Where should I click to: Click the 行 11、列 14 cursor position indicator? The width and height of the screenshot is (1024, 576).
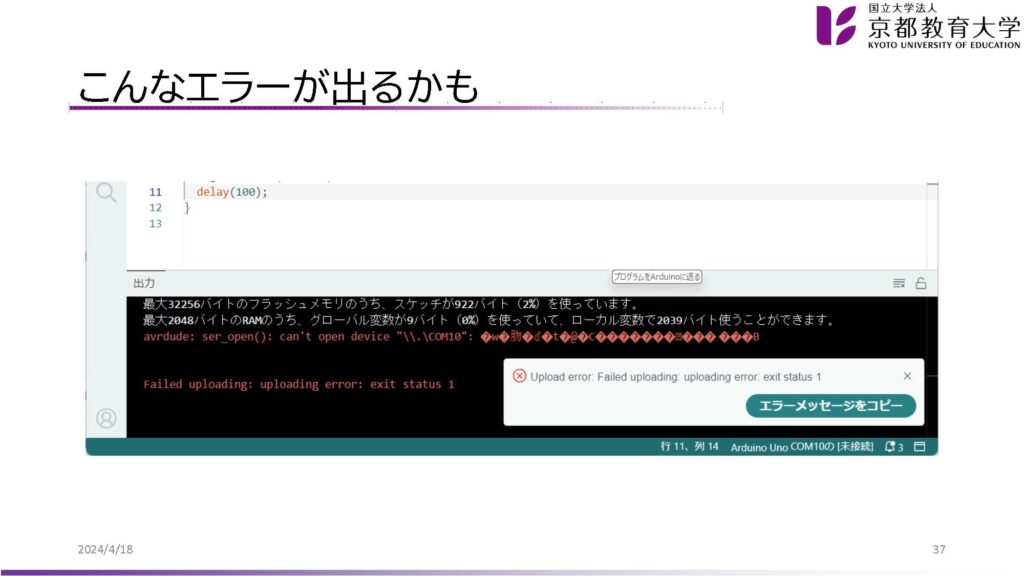[x=690, y=447]
